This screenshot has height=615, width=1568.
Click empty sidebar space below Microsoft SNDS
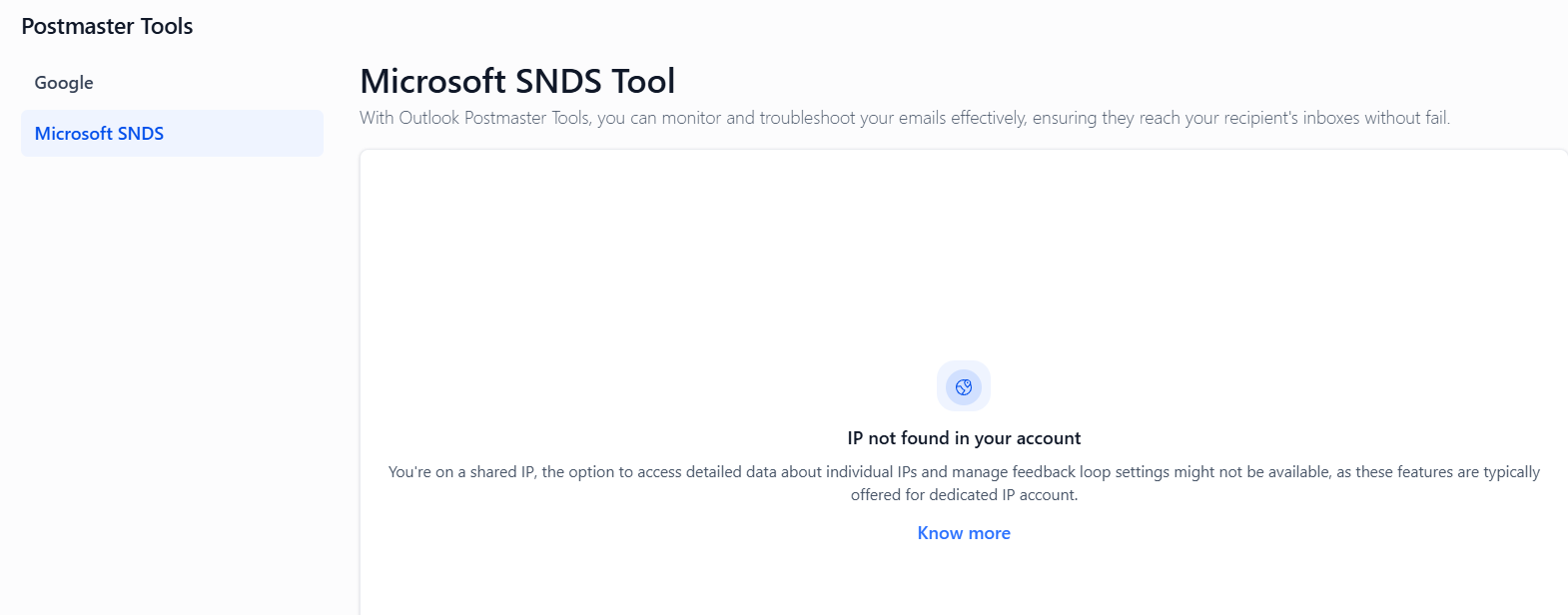click(172, 349)
